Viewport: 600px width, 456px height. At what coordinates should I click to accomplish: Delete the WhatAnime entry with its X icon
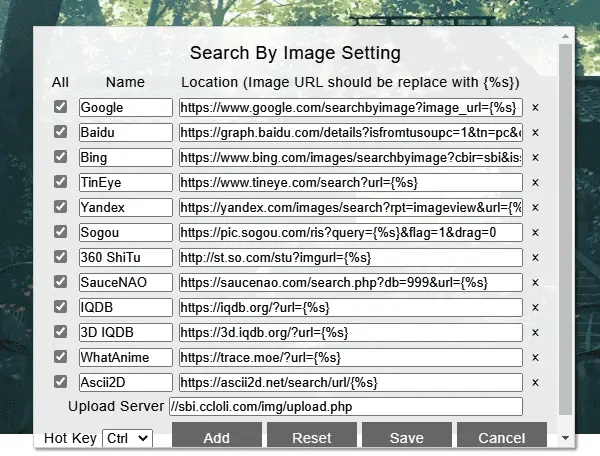535,358
